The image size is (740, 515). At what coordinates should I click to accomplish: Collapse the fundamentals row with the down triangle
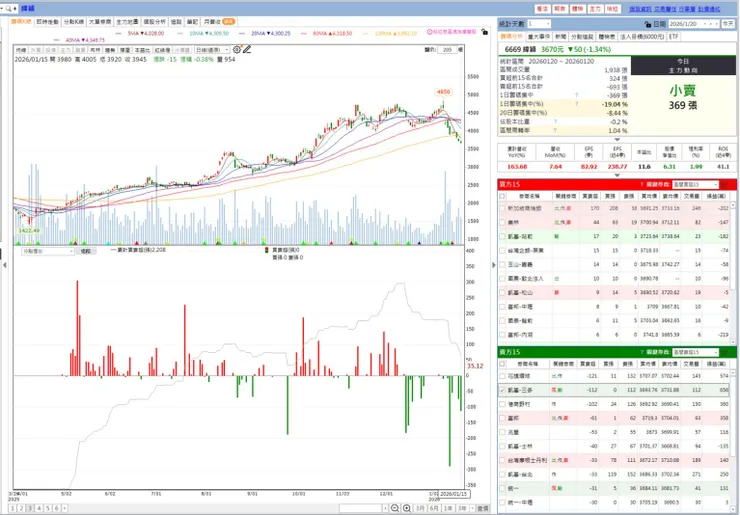tap(617, 175)
